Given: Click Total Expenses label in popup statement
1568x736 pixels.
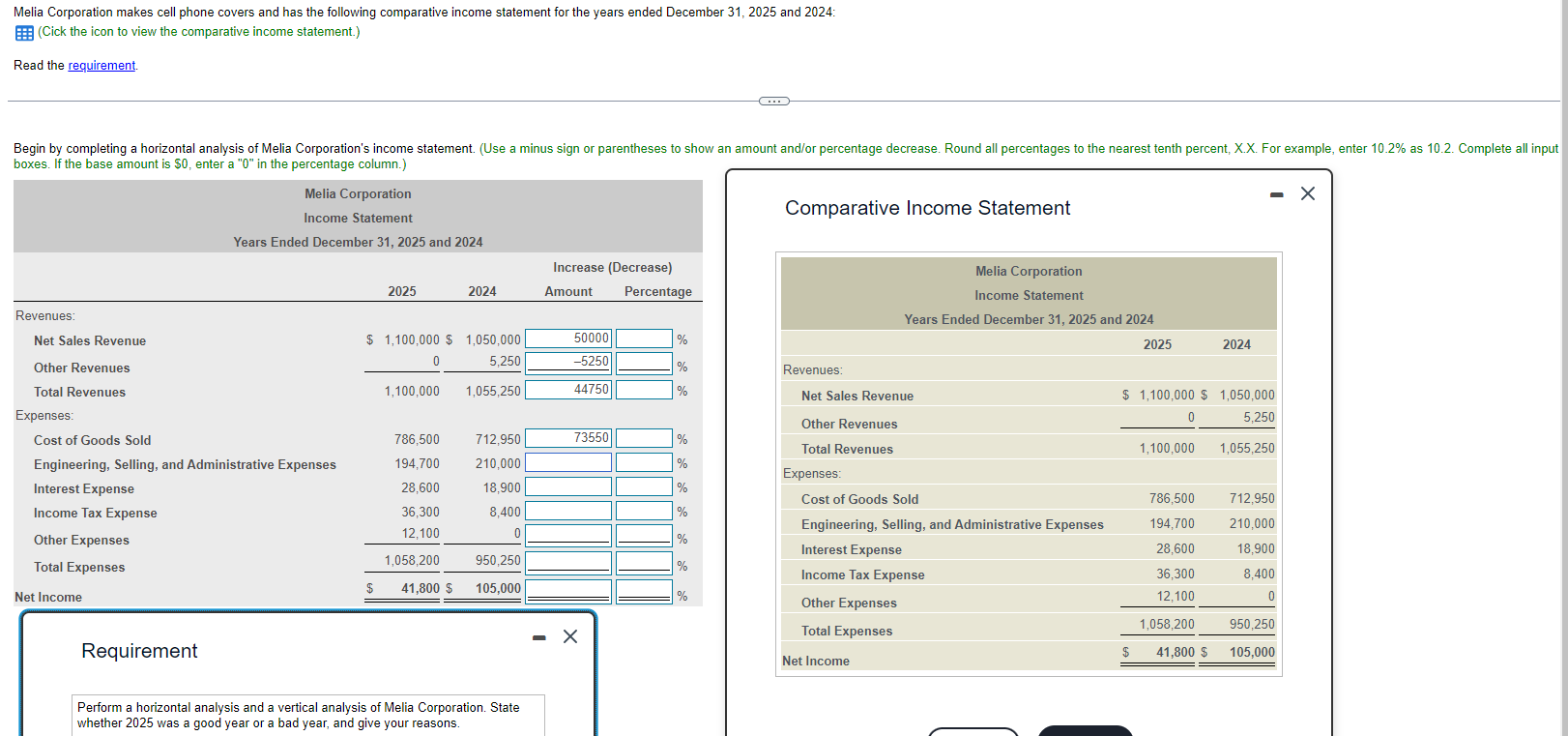Looking at the screenshot, I should pyautogui.click(x=847, y=631).
